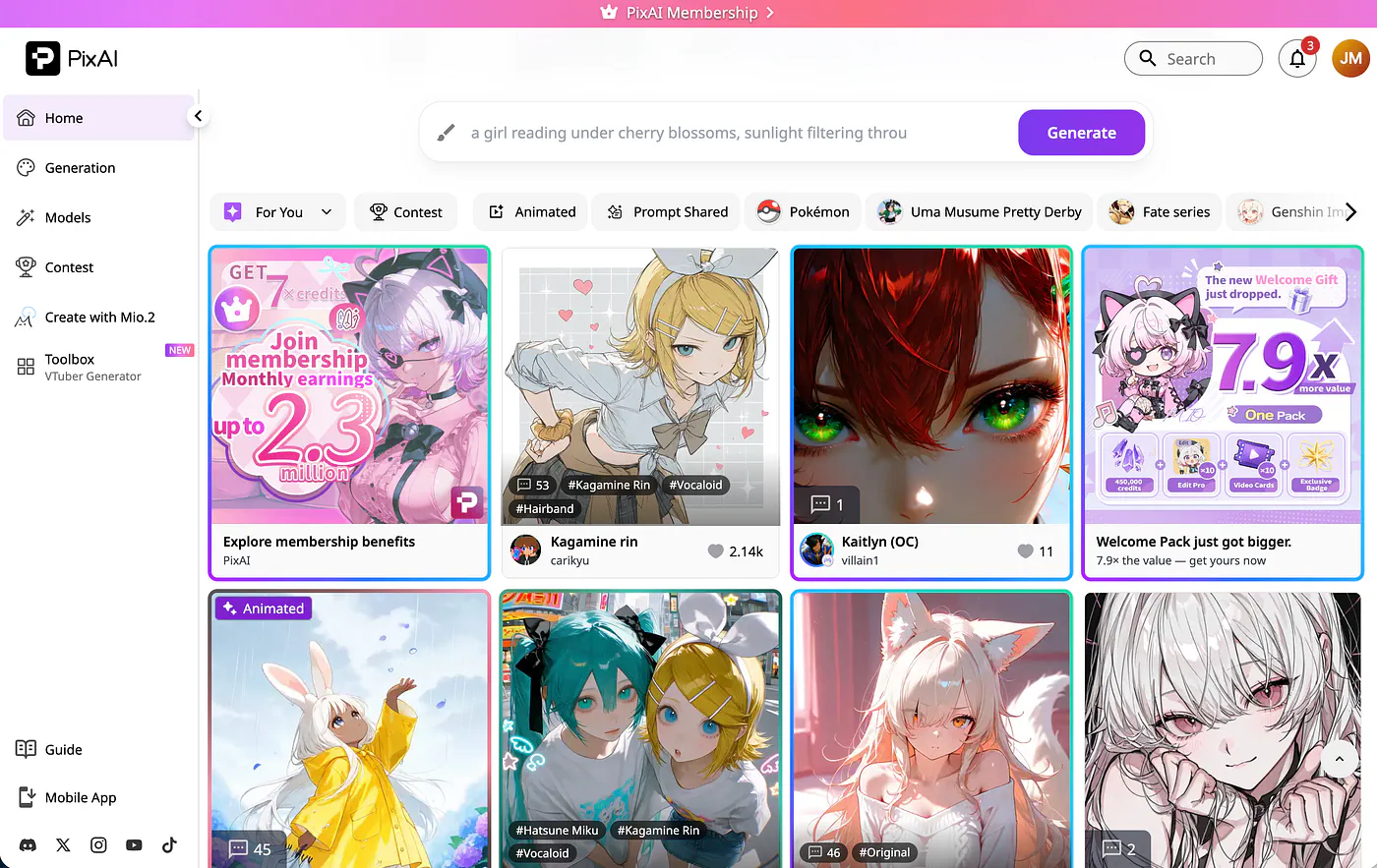Click the Home house icon

pyautogui.click(x=27, y=118)
